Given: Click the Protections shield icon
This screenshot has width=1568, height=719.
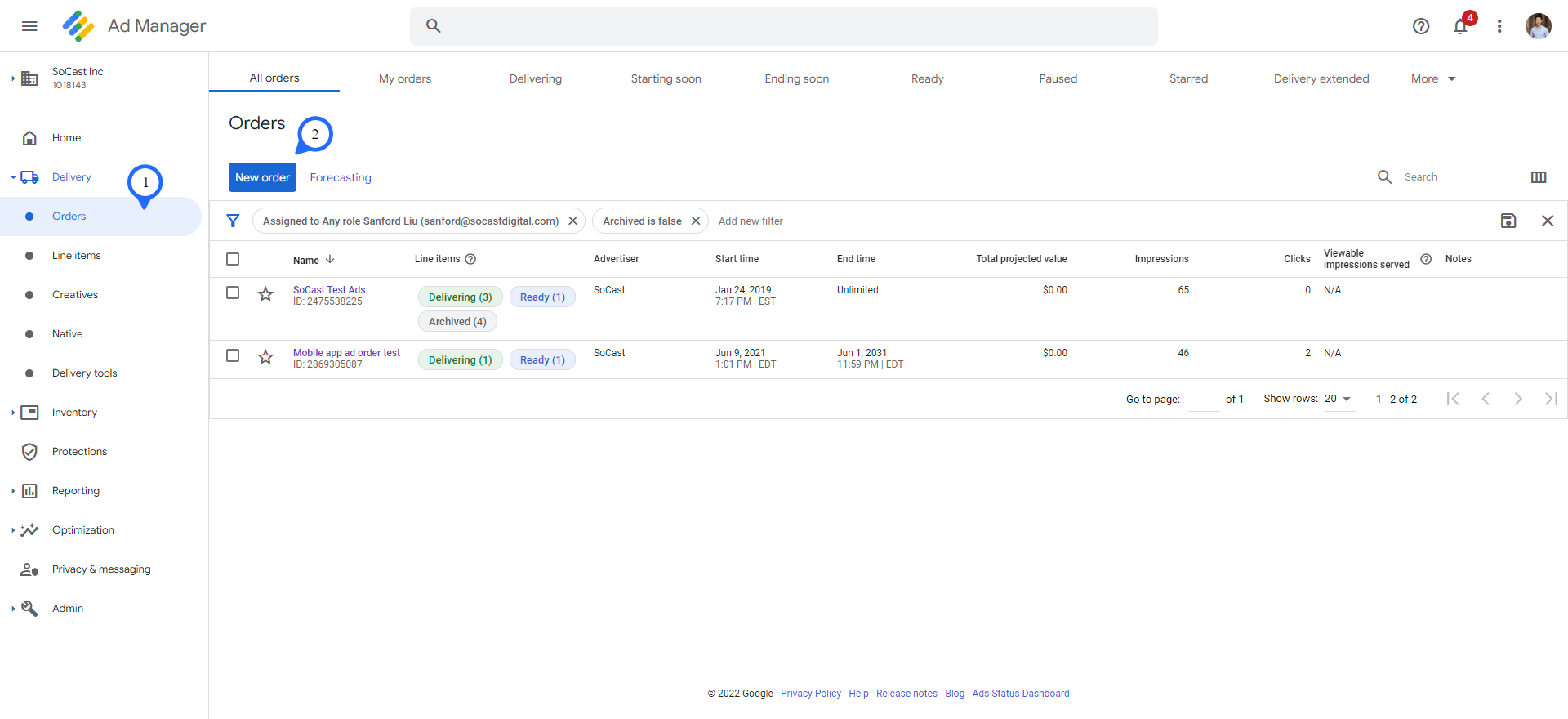Looking at the screenshot, I should tap(29, 452).
